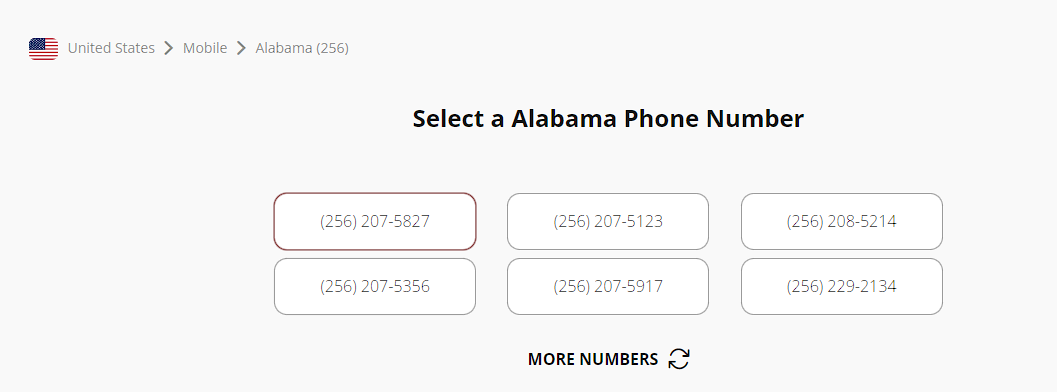Choose the 208-prefix phone number option

(x=842, y=222)
